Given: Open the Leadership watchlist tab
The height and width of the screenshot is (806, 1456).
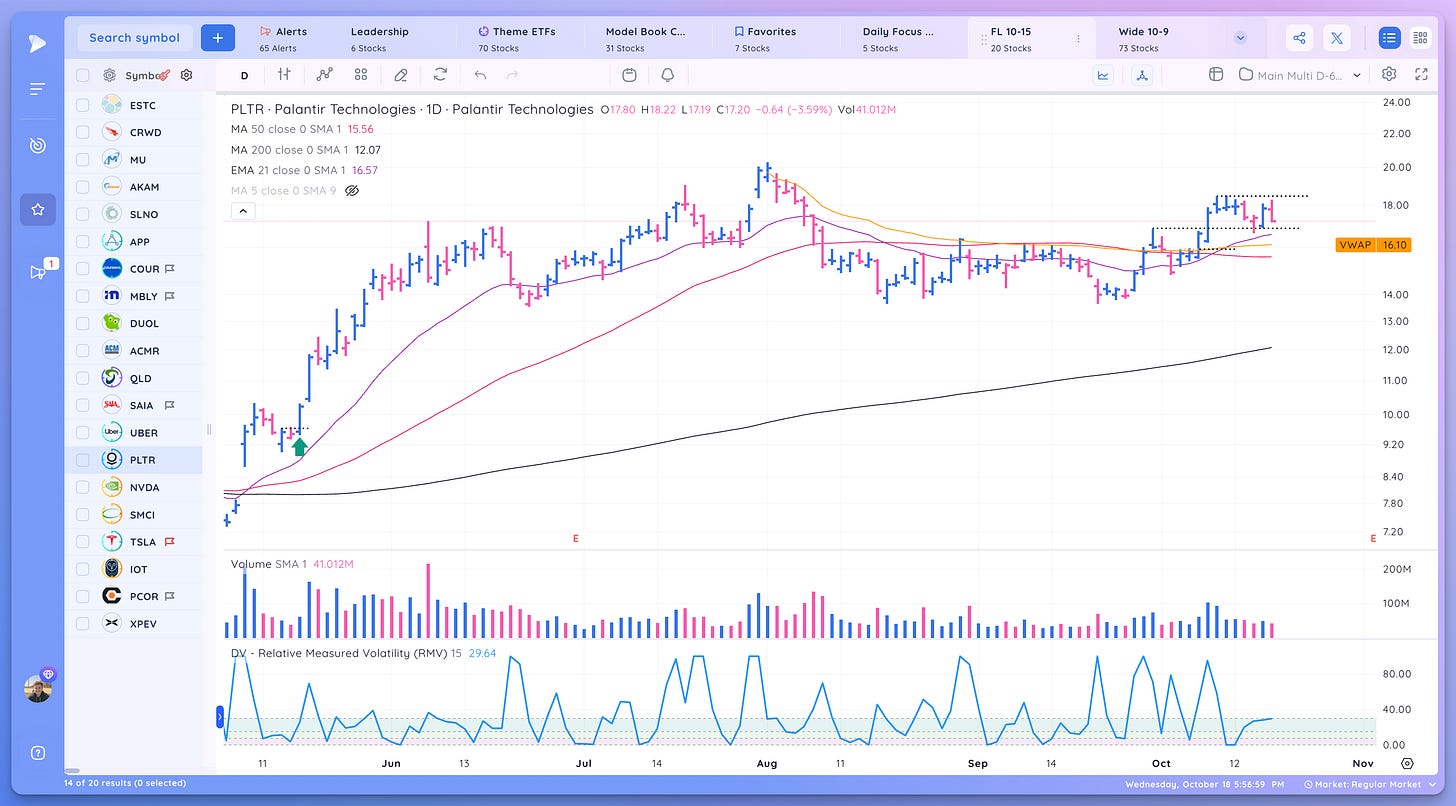Looking at the screenshot, I should (x=379, y=38).
